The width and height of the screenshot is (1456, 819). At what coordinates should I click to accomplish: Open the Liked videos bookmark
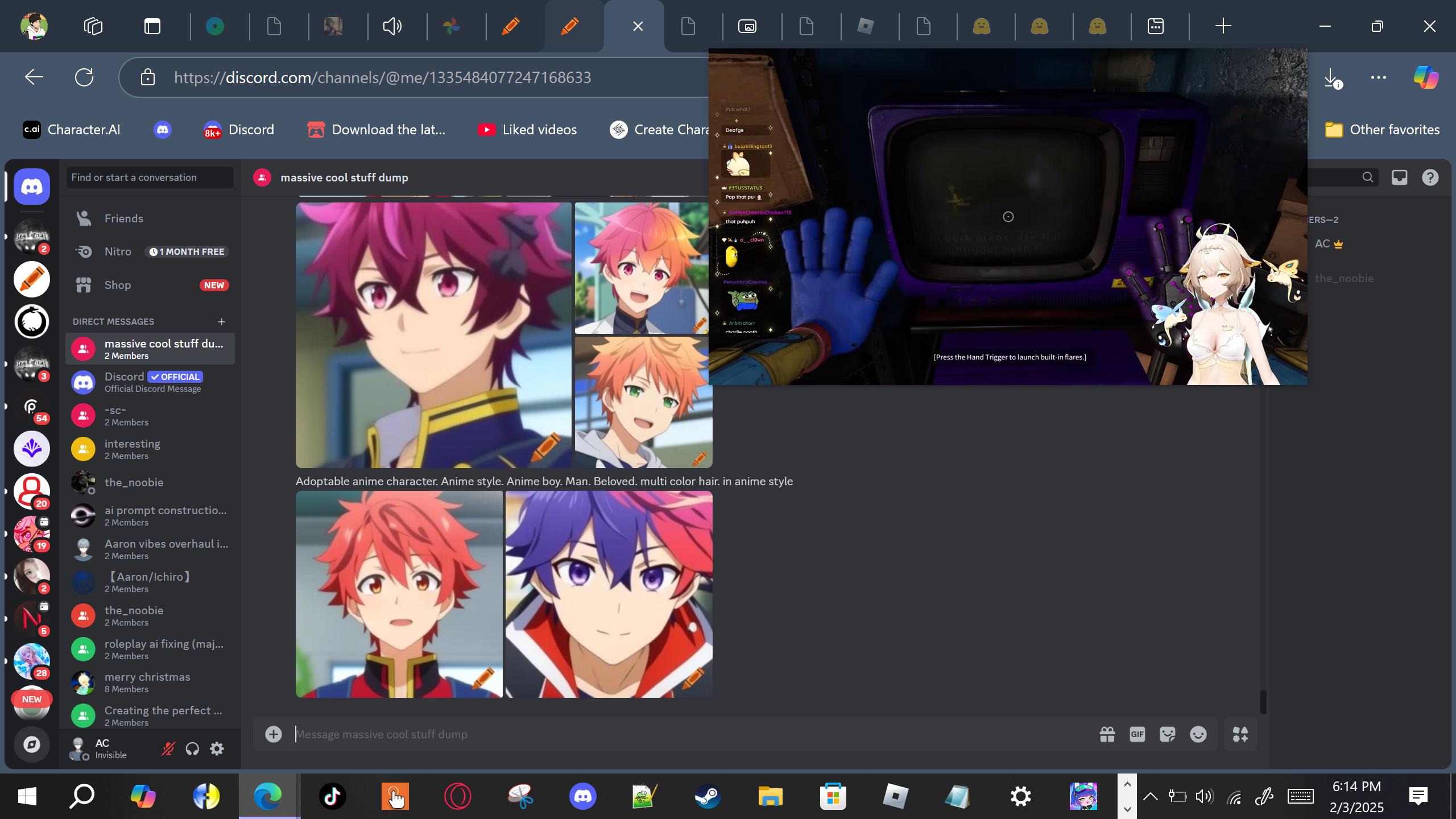point(527,130)
